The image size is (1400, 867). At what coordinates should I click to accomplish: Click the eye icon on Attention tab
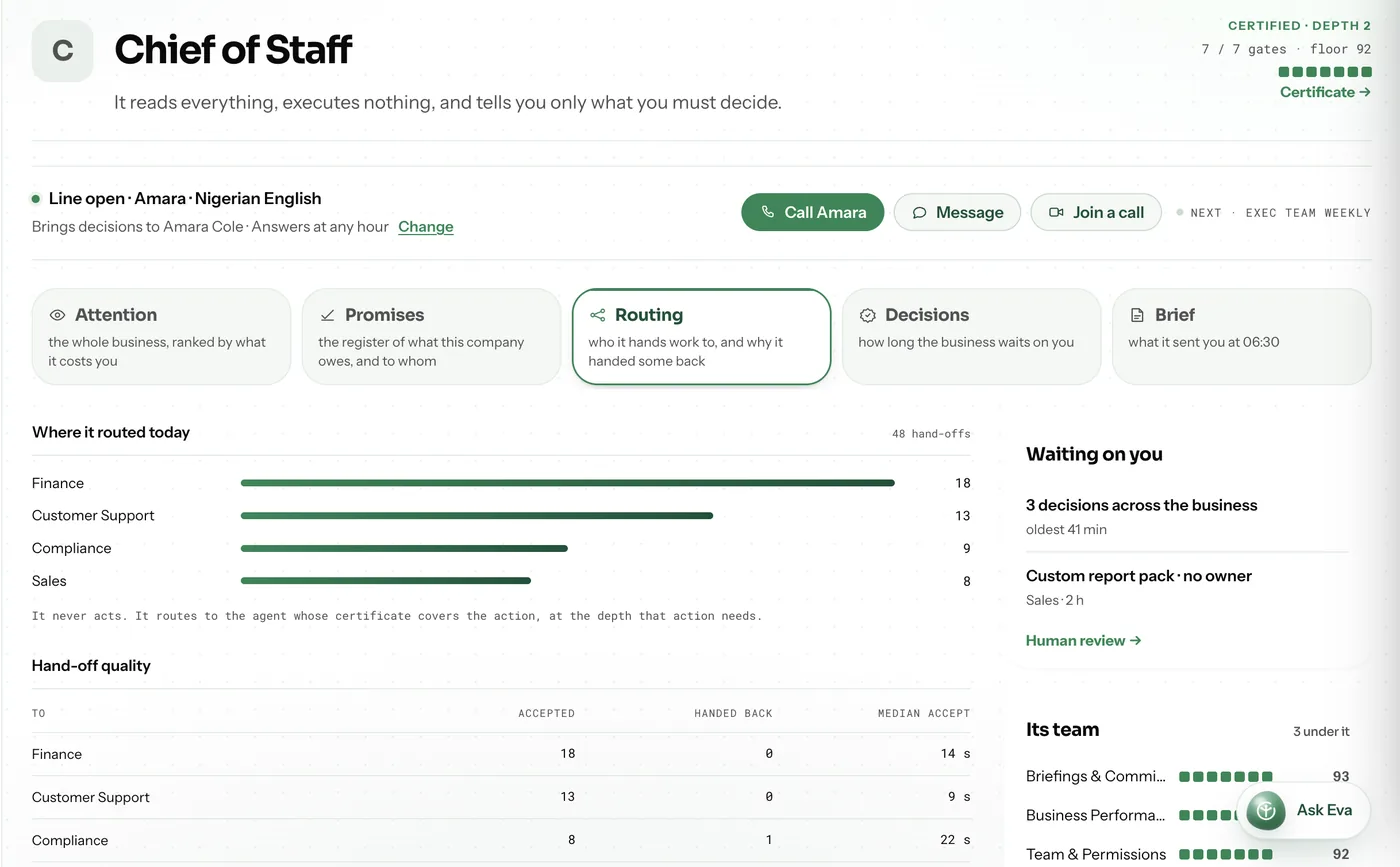pos(58,315)
